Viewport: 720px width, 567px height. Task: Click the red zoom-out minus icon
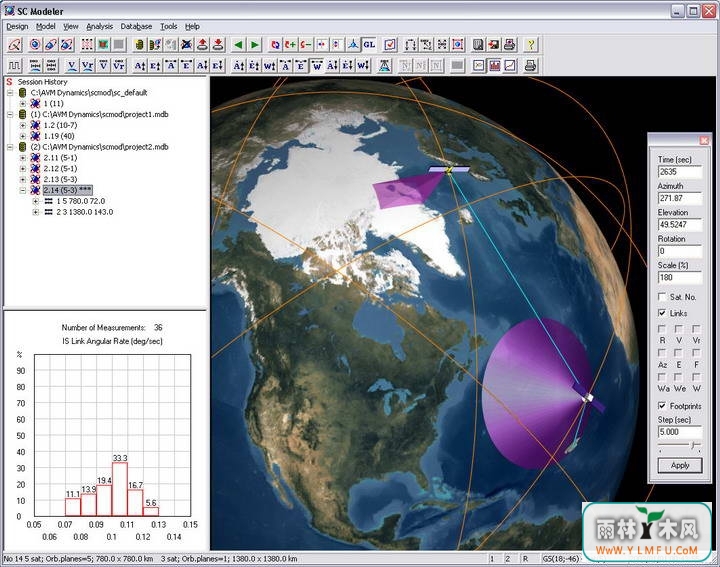pyautogui.click(x=306, y=45)
